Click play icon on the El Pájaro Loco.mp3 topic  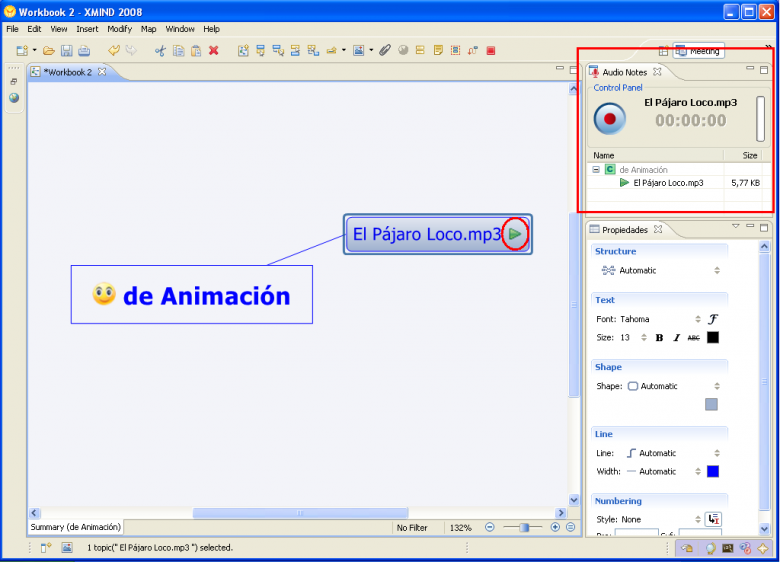click(x=515, y=234)
